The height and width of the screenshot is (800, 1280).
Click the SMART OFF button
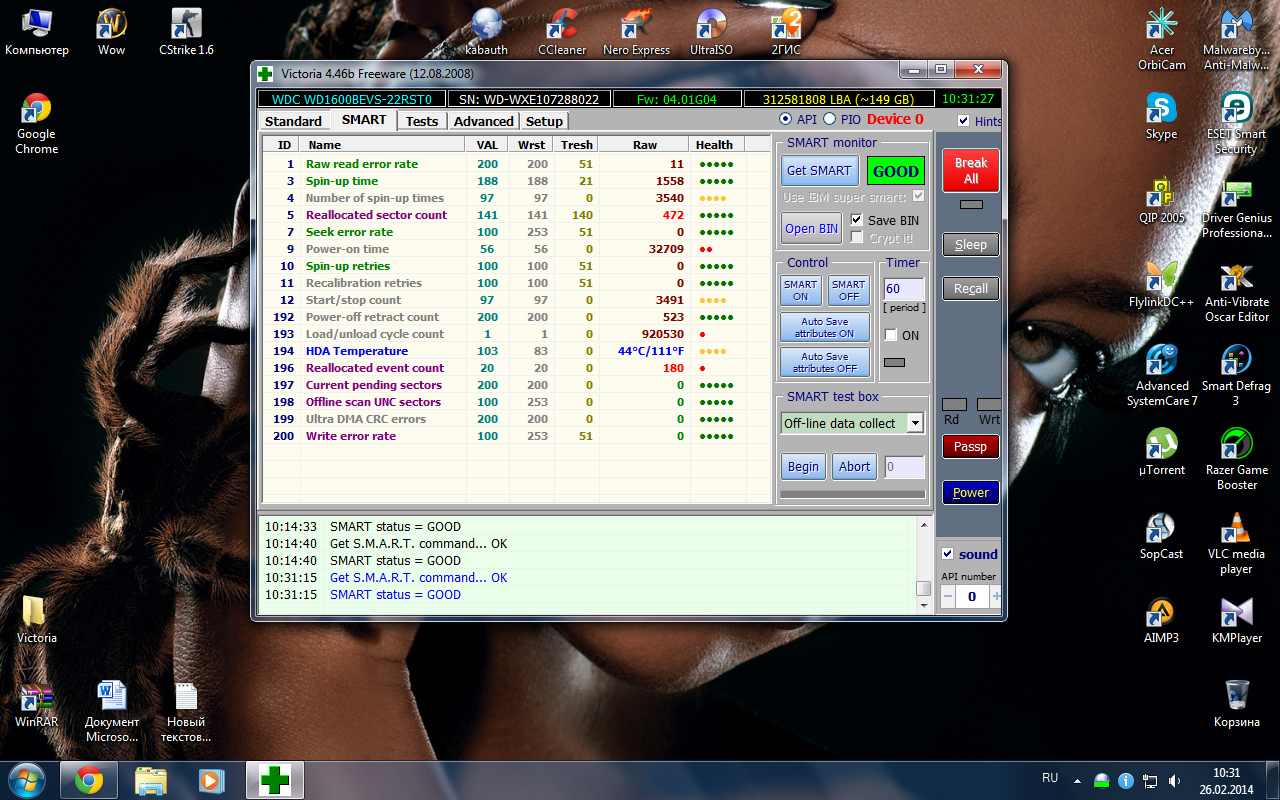click(x=849, y=290)
